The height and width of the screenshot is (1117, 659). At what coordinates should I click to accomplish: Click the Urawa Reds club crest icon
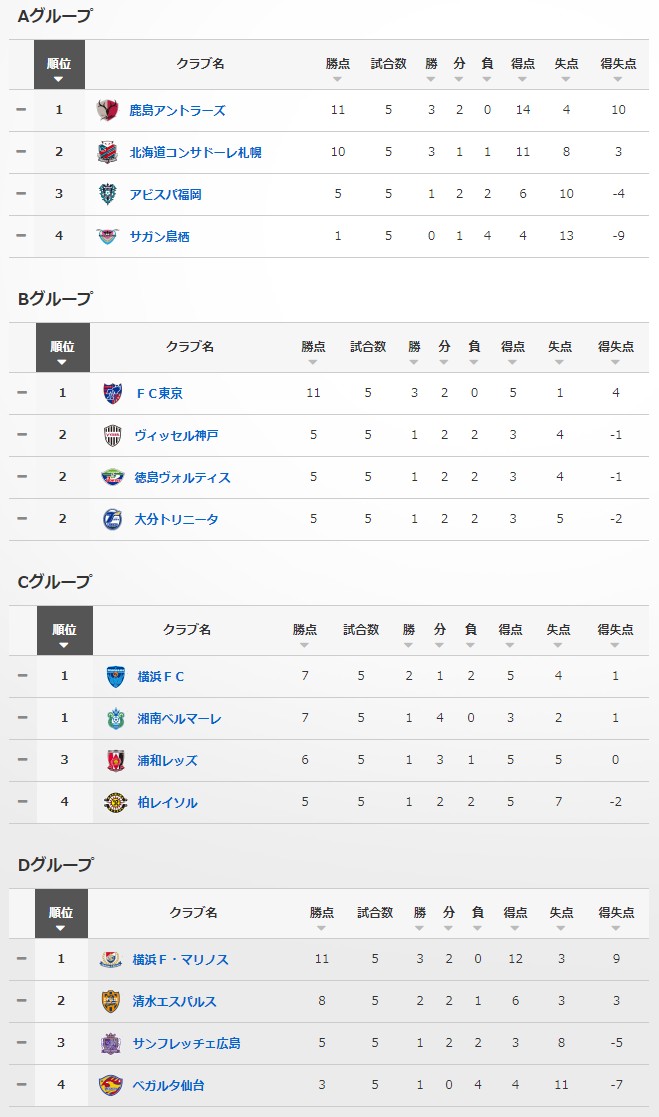(116, 760)
